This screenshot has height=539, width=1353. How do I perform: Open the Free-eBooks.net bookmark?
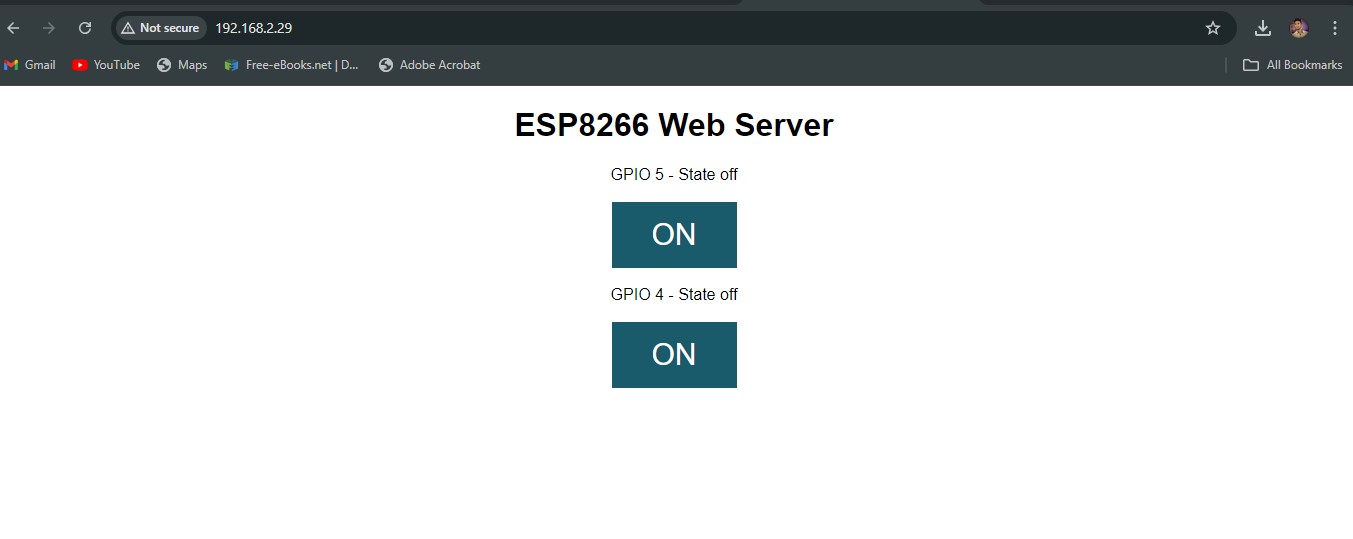[292, 65]
